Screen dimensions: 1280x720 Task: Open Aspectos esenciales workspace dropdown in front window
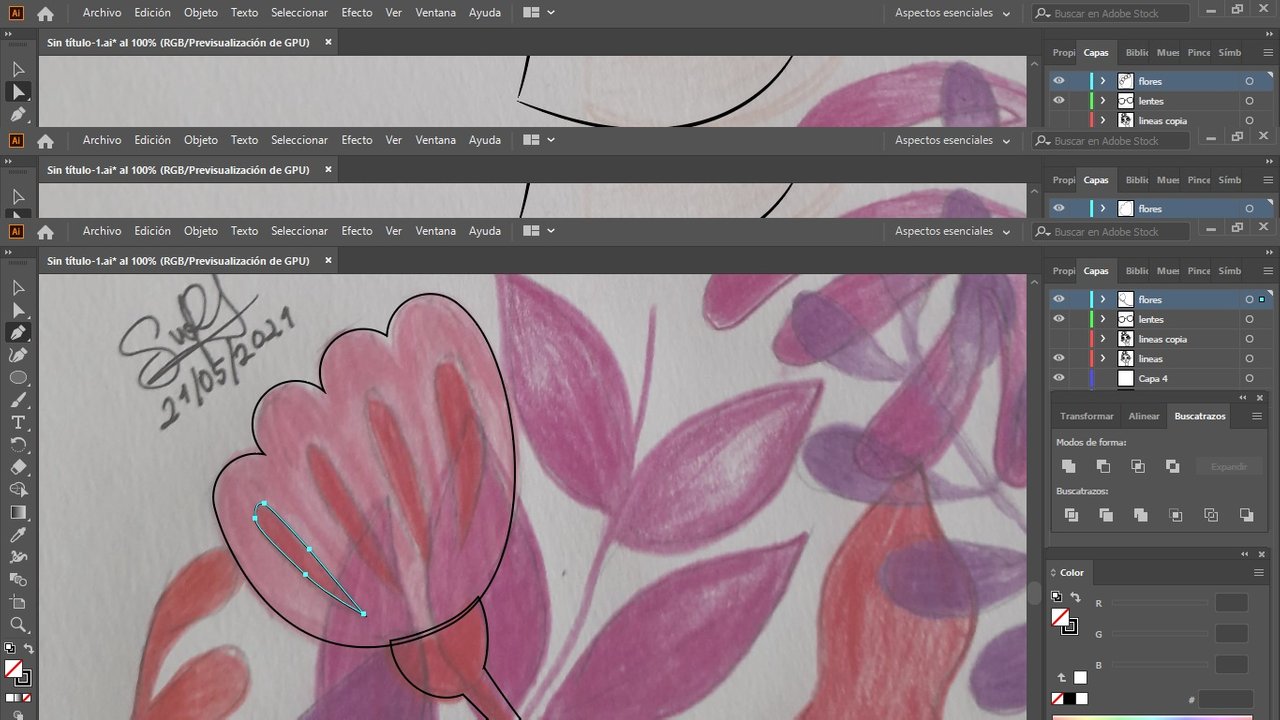click(952, 231)
